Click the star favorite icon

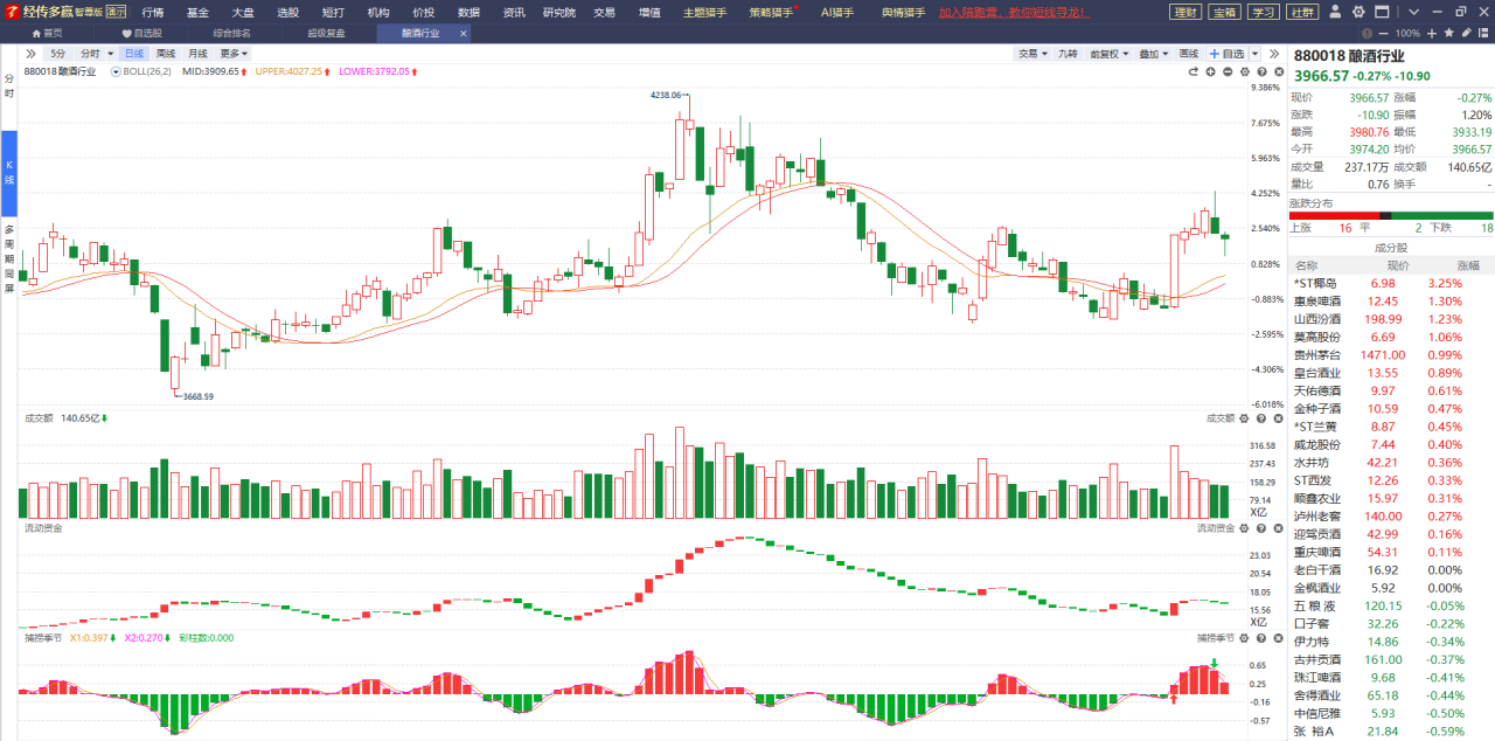pyautogui.click(x=1448, y=33)
